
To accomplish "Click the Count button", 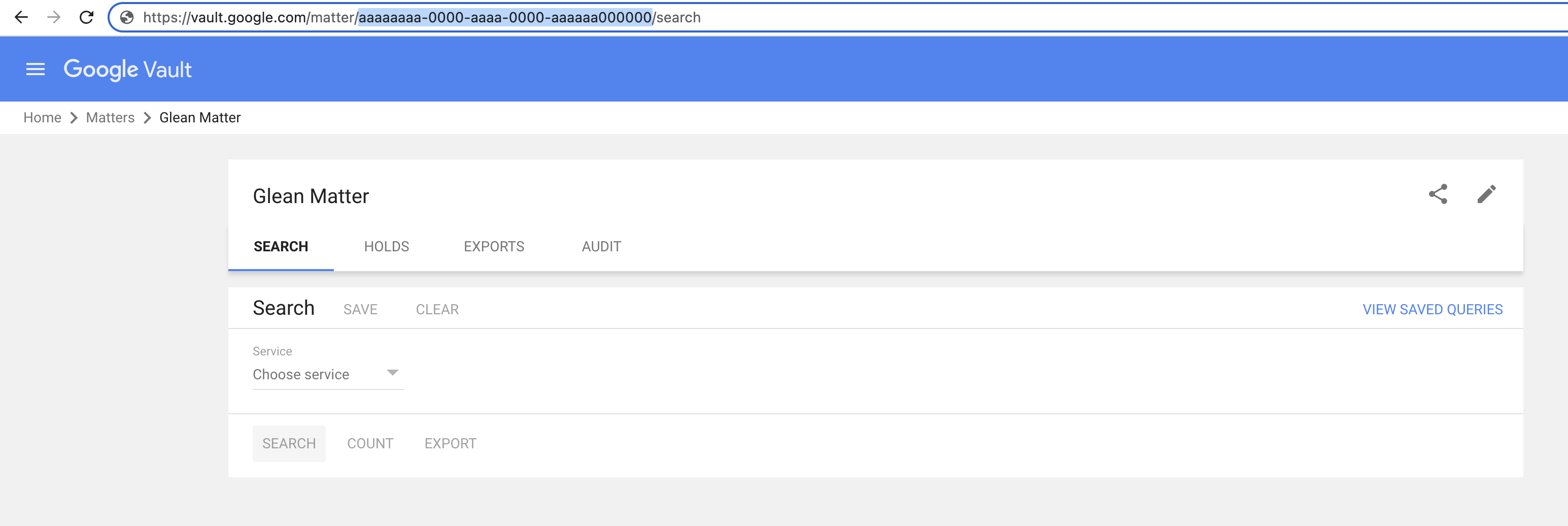I will (x=370, y=443).
